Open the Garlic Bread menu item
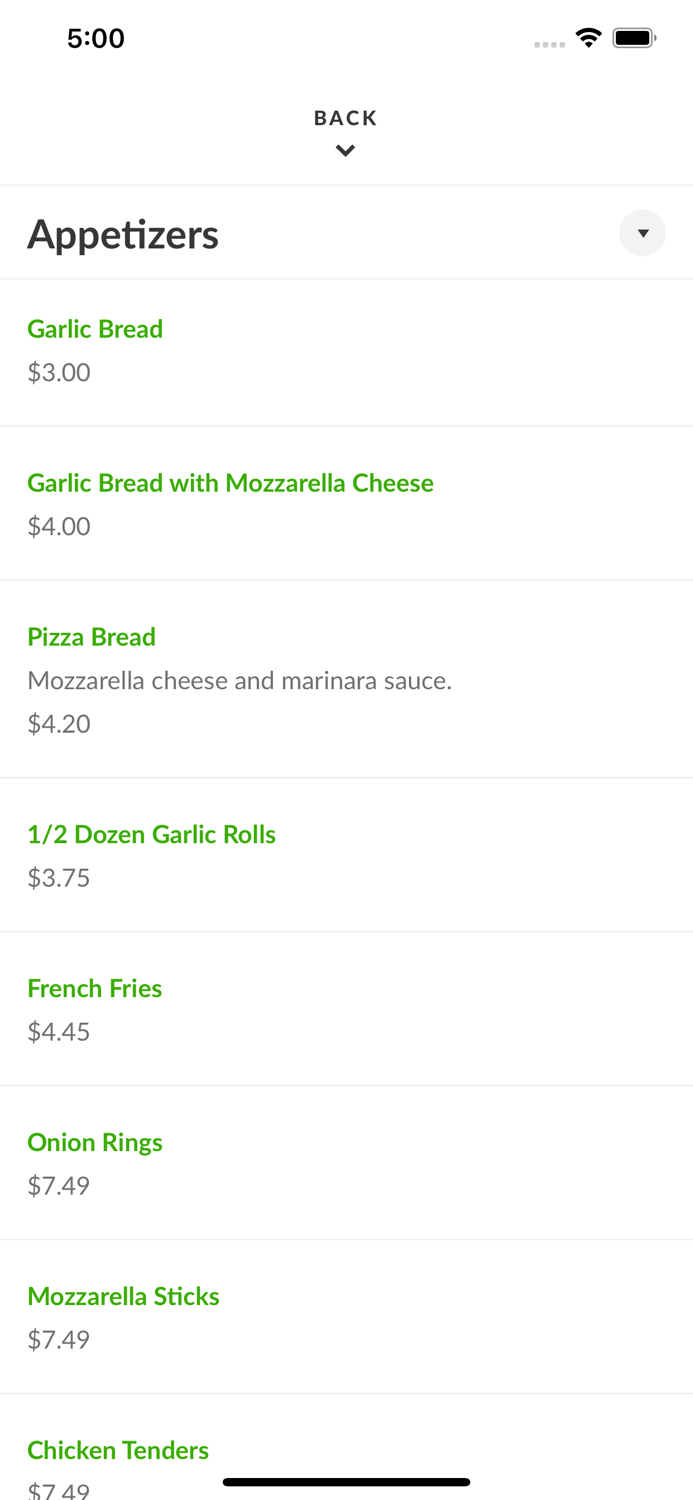693x1500 pixels. click(95, 329)
